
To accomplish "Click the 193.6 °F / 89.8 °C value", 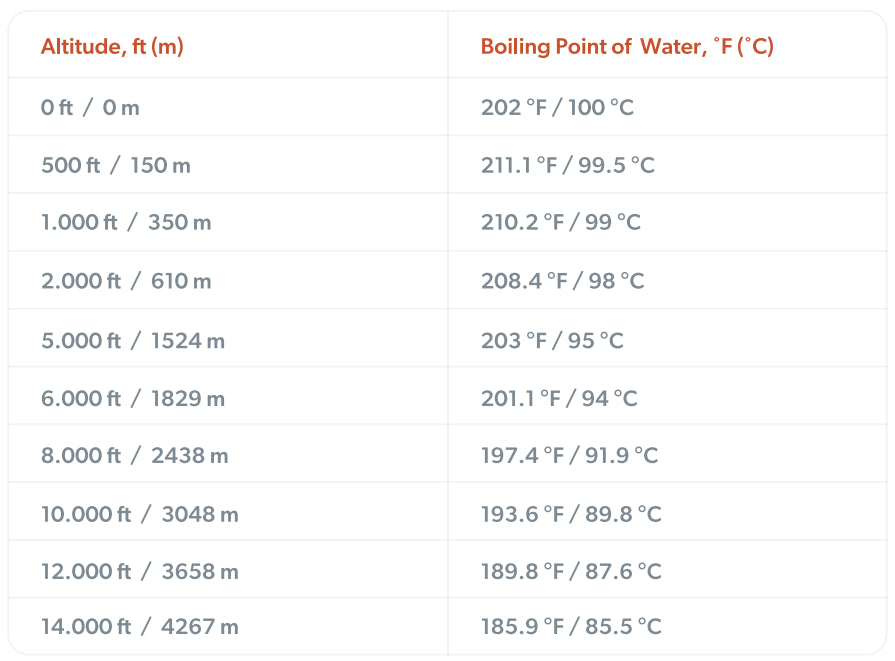I will click(571, 514).
